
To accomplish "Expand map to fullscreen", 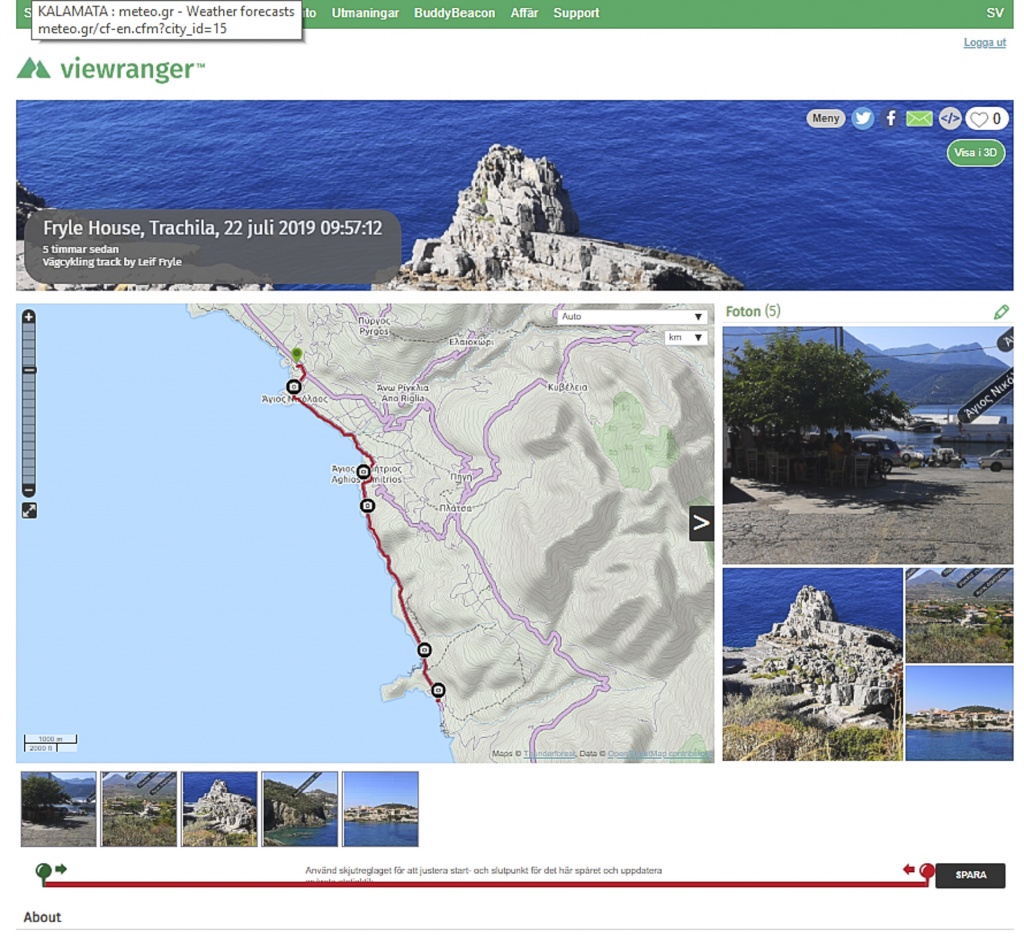I will [x=29, y=511].
